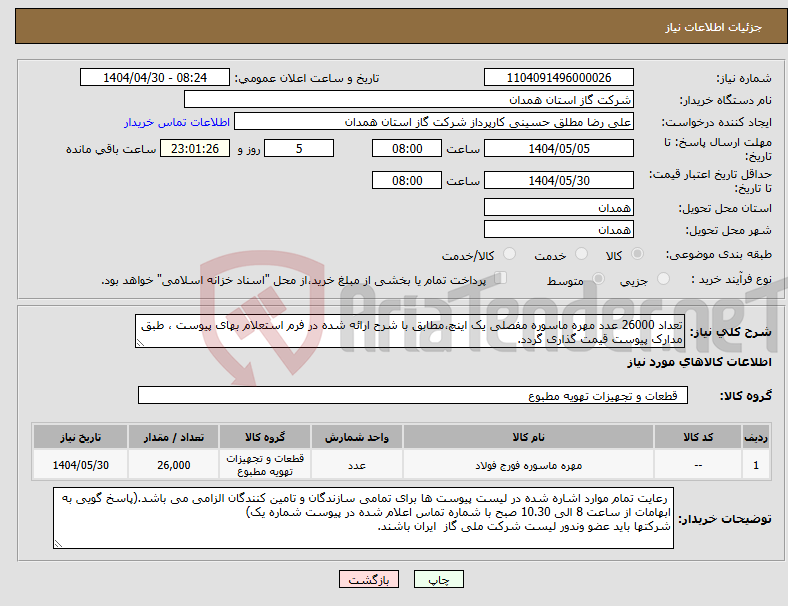Click the کد کالا column header
Screen dimensions: 788x606
(698, 437)
